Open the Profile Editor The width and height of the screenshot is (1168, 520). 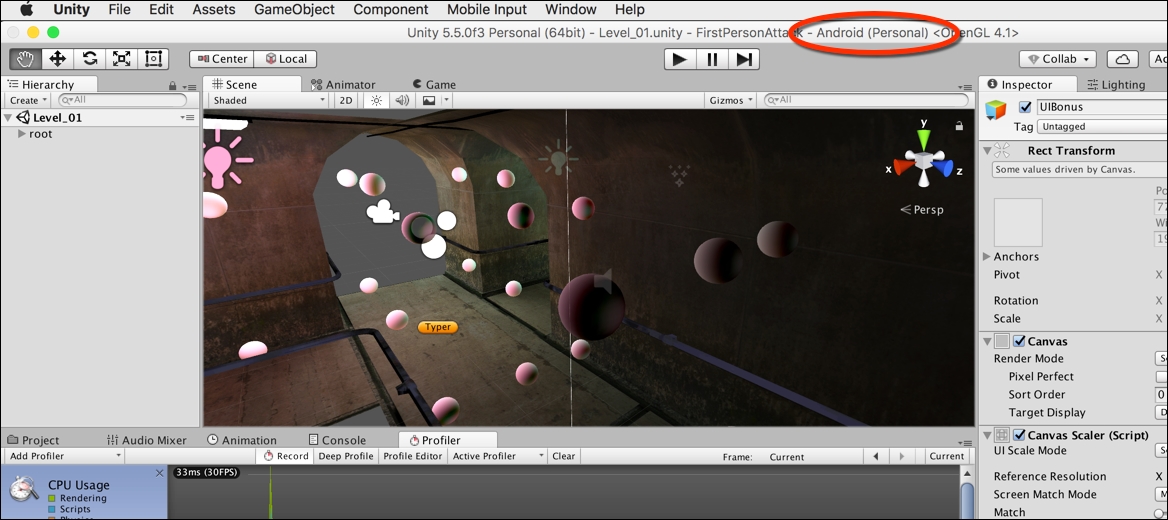(413, 456)
